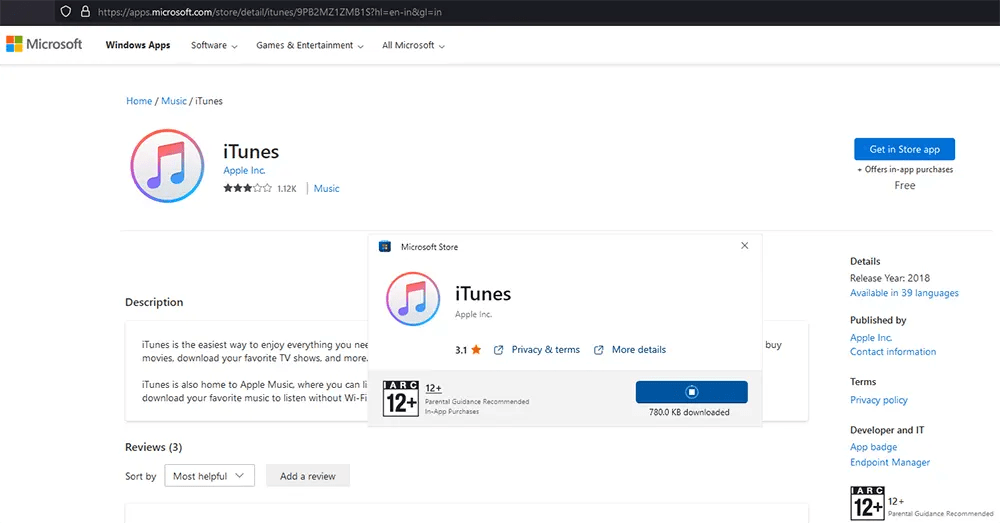Click Add a review button
The height and width of the screenshot is (523, 1000).
[x=307, y=476]
